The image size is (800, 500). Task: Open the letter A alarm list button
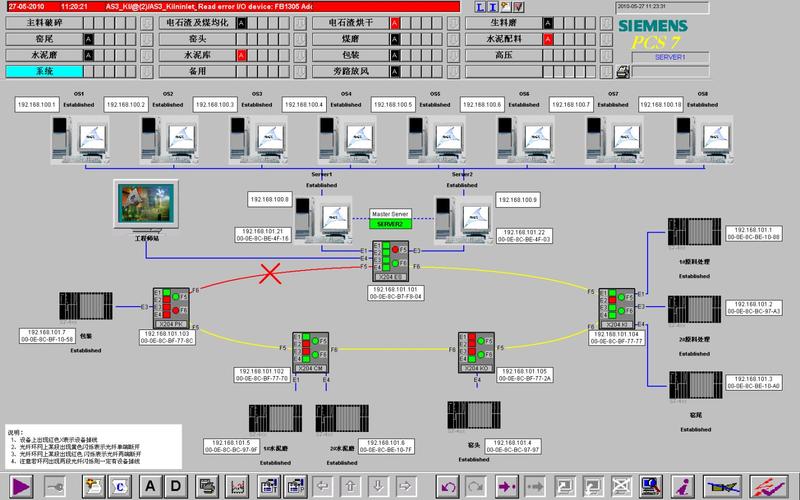click(x=149, y=486)
